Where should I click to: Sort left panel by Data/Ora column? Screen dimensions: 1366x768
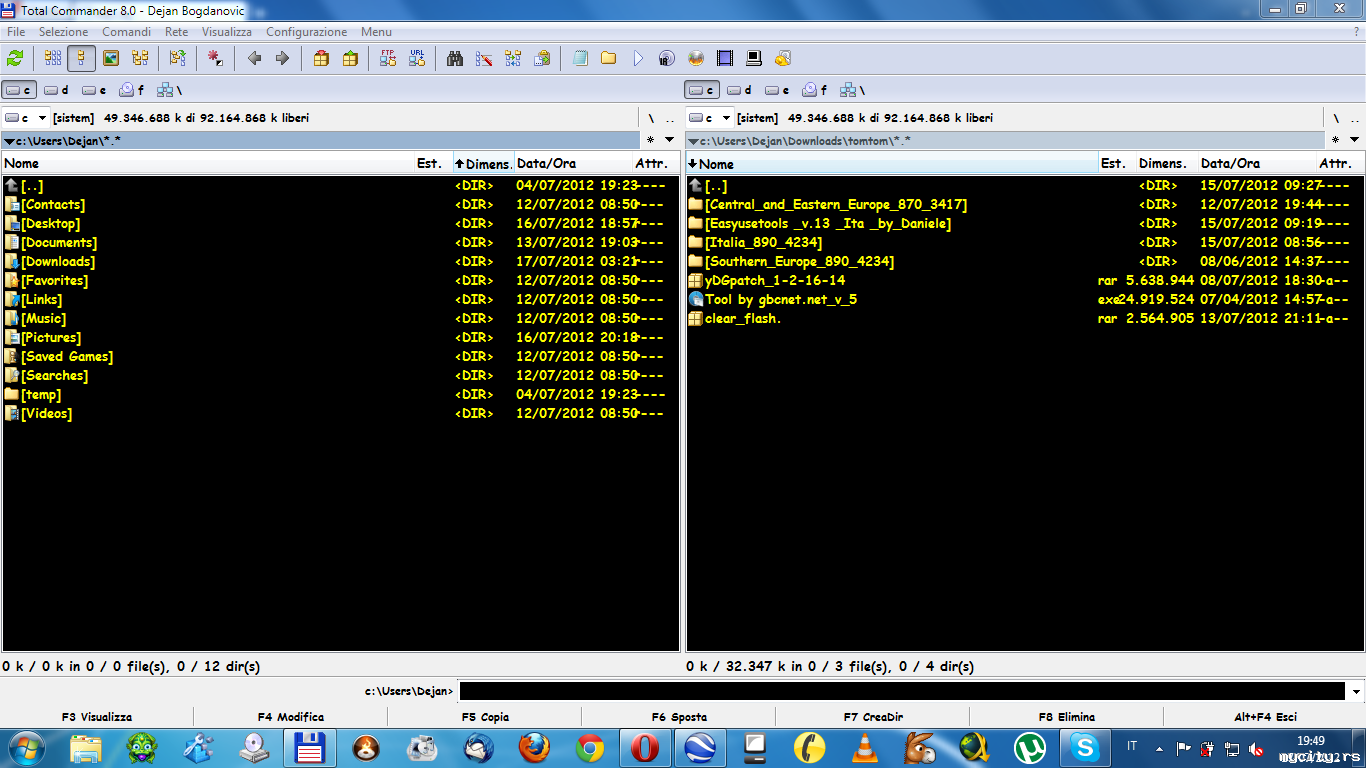click(573, 163)
